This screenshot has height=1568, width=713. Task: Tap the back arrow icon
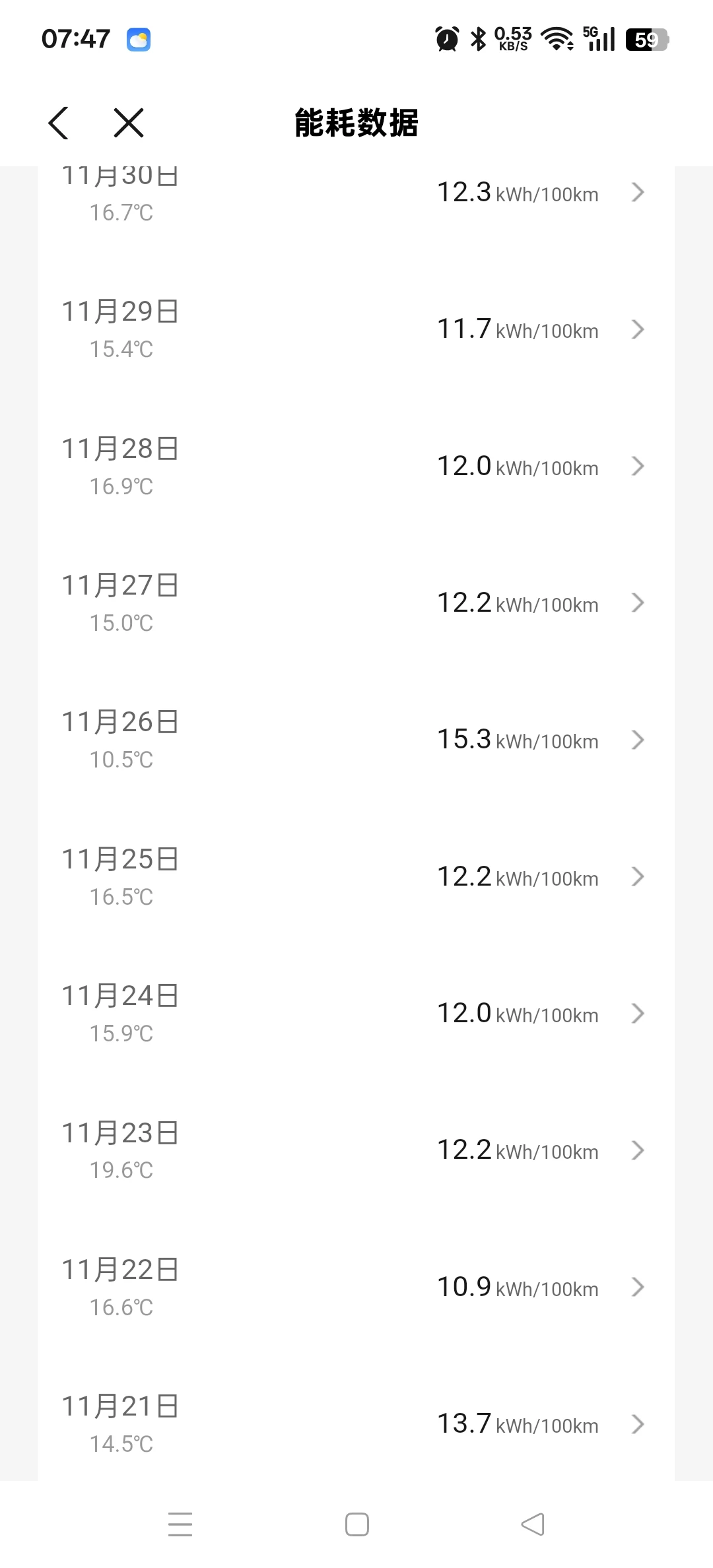pyautogui.click(x=59, y=123)
